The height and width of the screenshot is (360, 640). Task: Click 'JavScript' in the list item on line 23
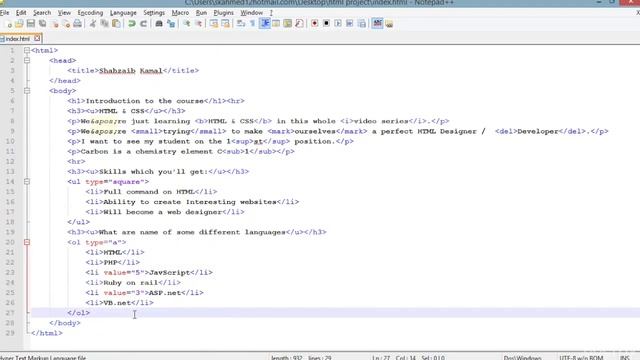[x=169, y=272]
